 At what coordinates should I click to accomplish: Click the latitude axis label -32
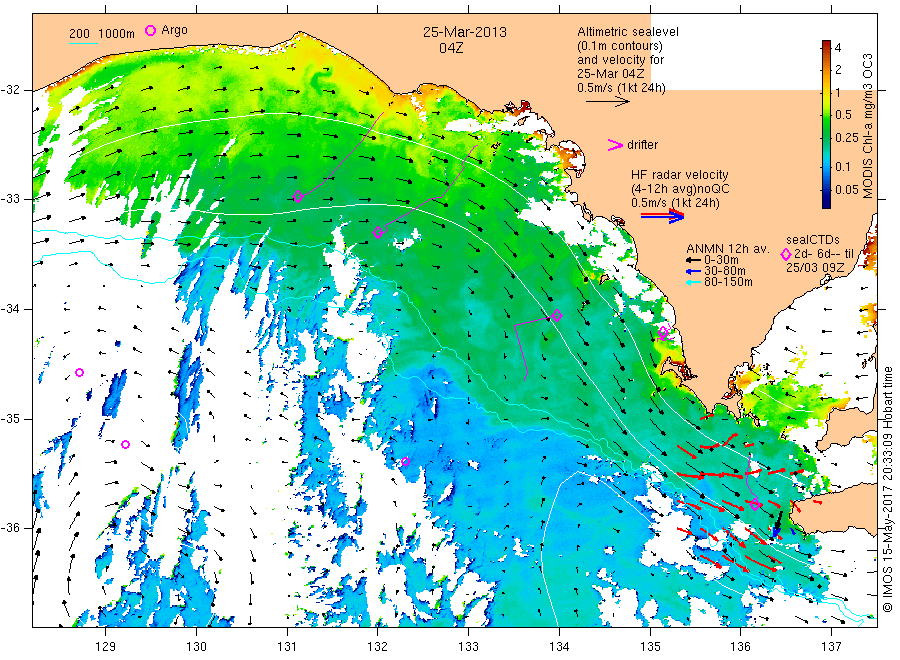click(x=10, y=90)
